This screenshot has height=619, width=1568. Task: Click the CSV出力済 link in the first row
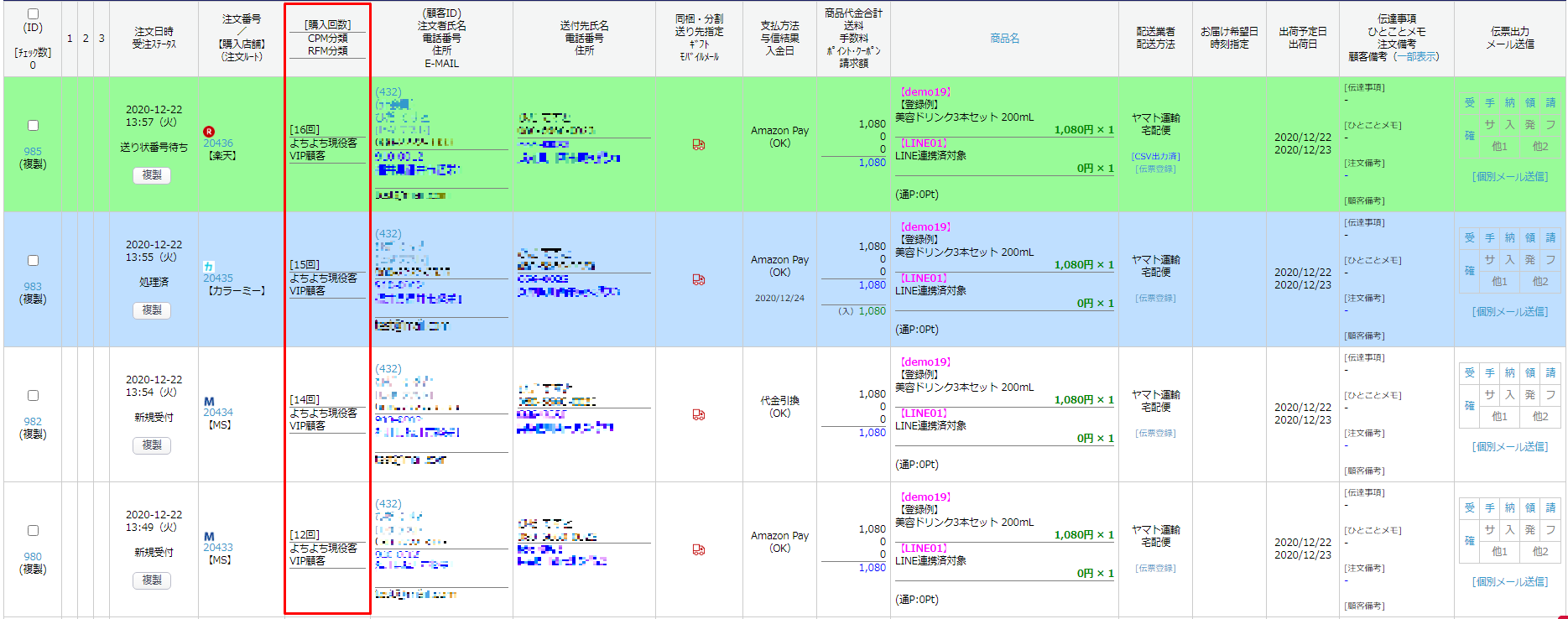[x=1155, y=156]
